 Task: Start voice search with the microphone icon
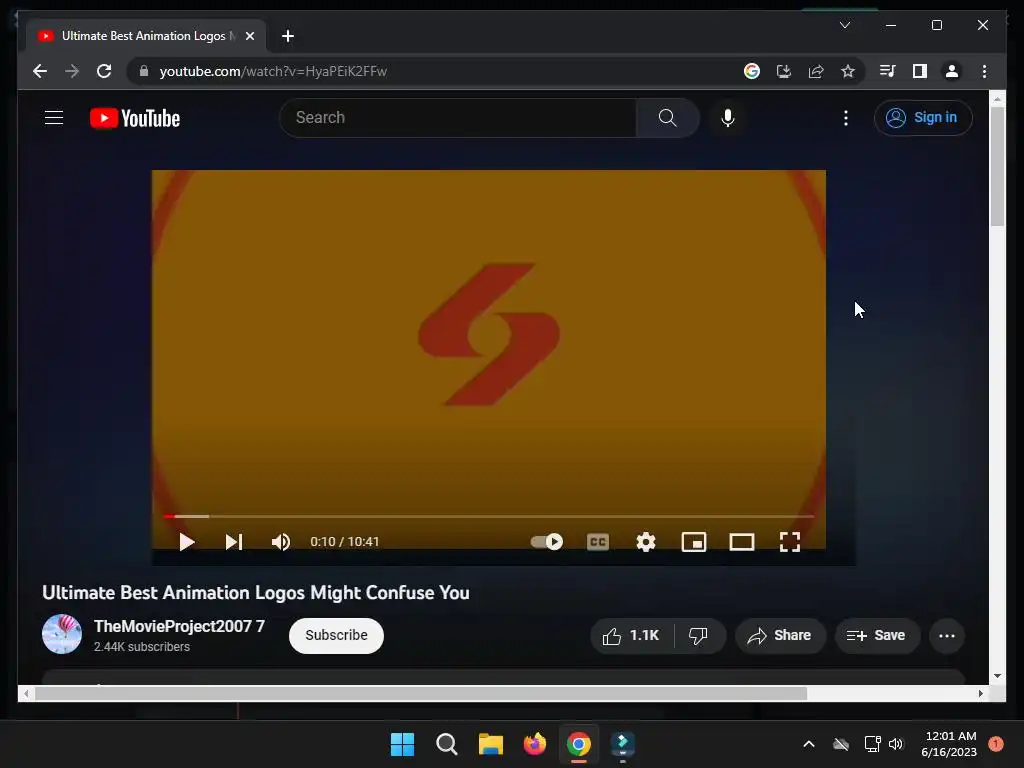pyautogui.click(x=728, y=118)
